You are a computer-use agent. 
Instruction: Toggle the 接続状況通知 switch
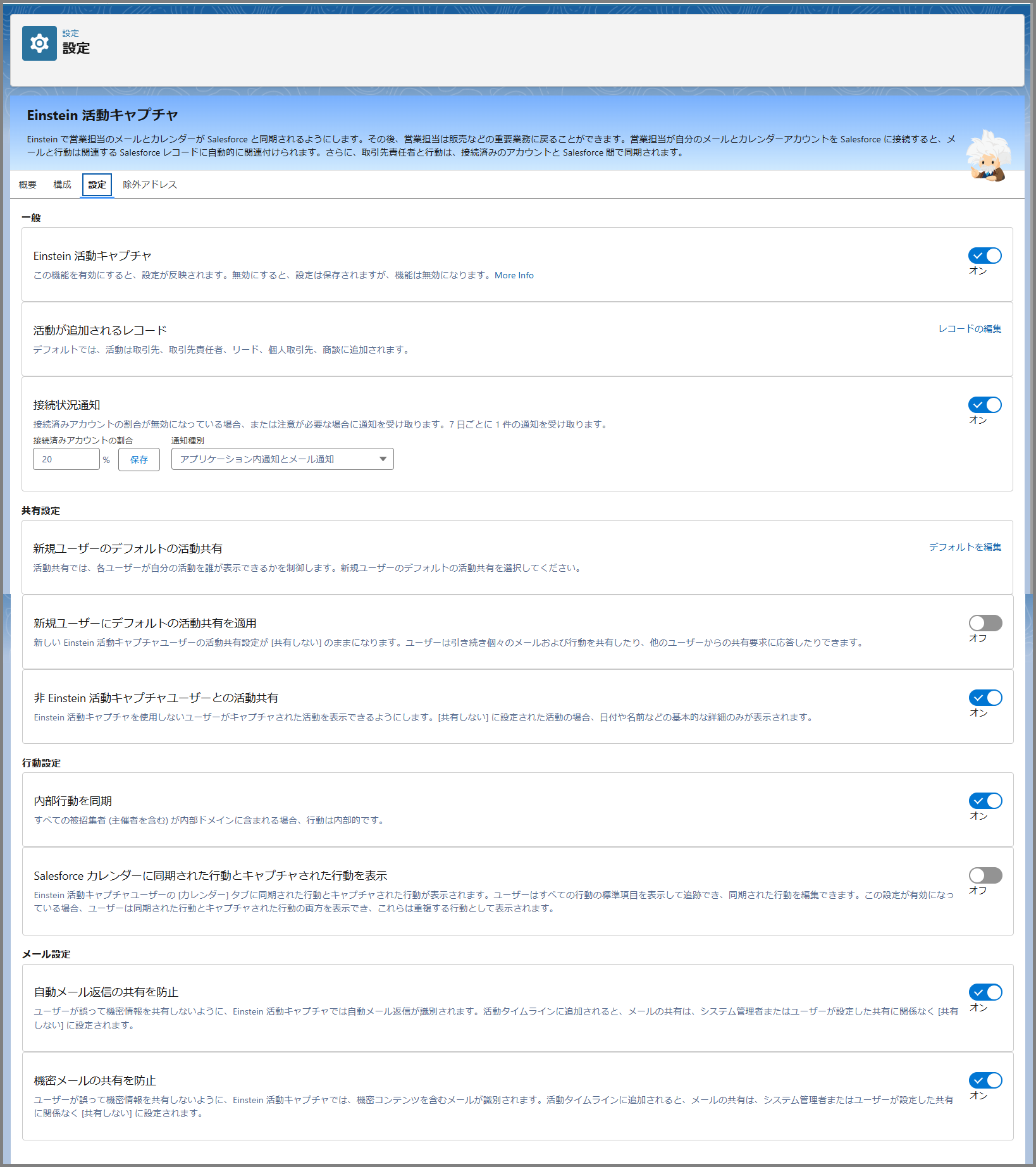[985, 405]
